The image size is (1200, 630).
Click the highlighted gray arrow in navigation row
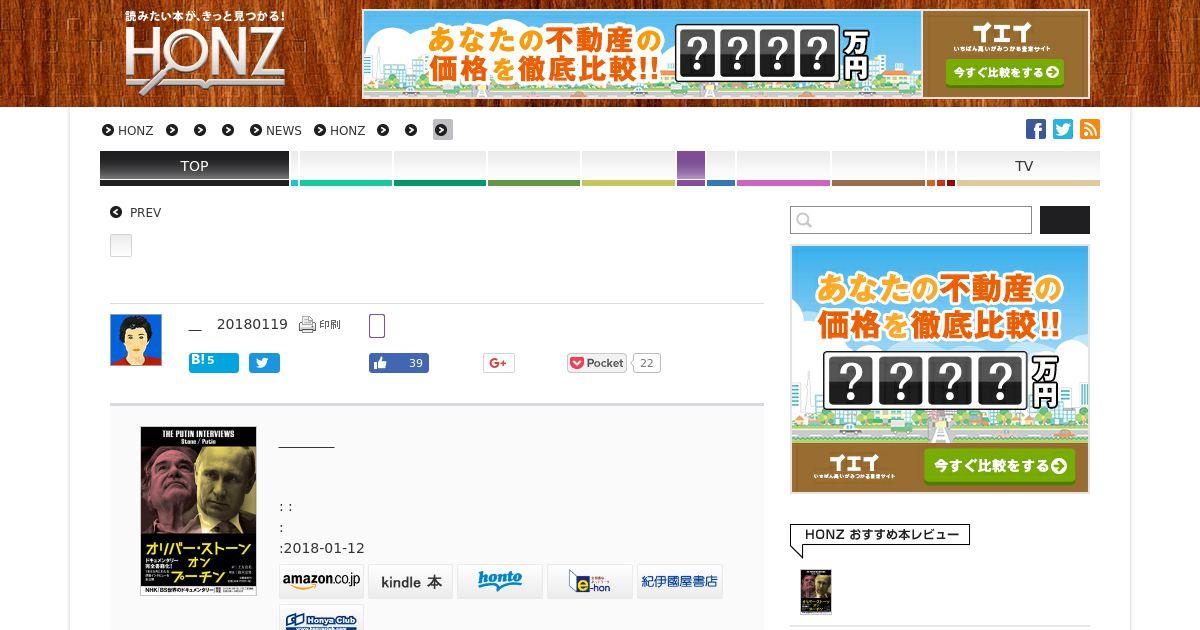pos(443,130)
